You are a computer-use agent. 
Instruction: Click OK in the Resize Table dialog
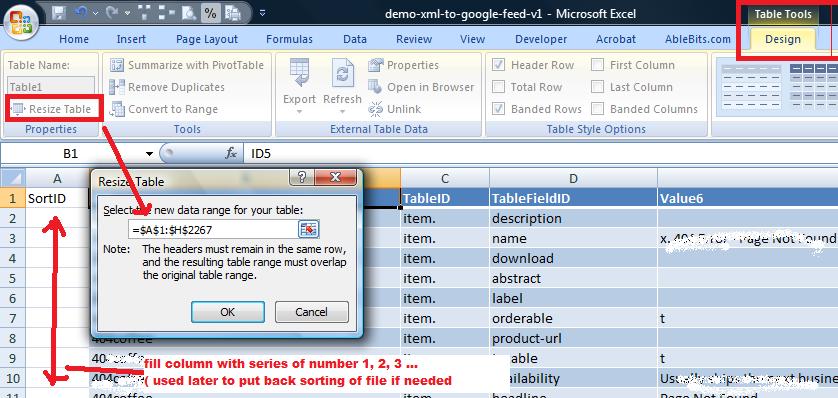tap(228, 312)
